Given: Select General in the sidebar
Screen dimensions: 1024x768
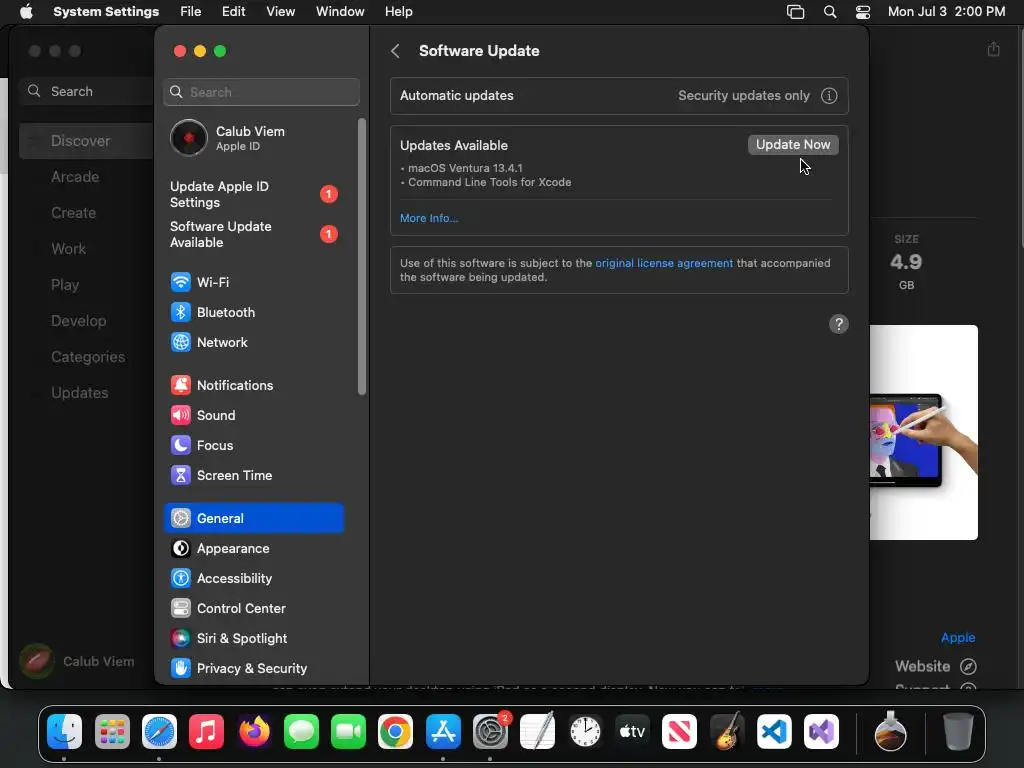Looking at the screenshot, I should point(254,518).
